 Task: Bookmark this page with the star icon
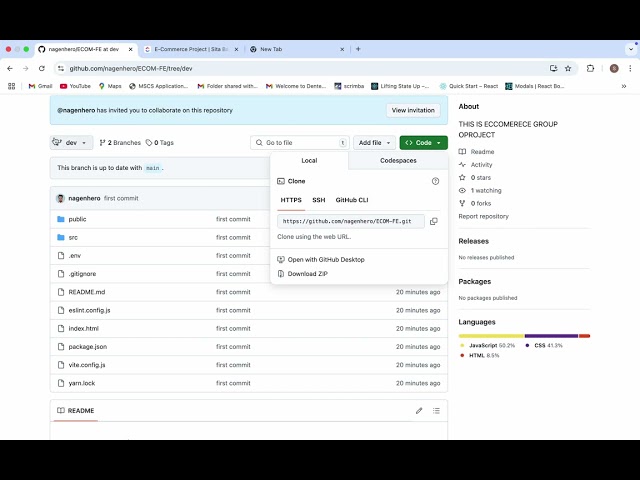point(568,69)
